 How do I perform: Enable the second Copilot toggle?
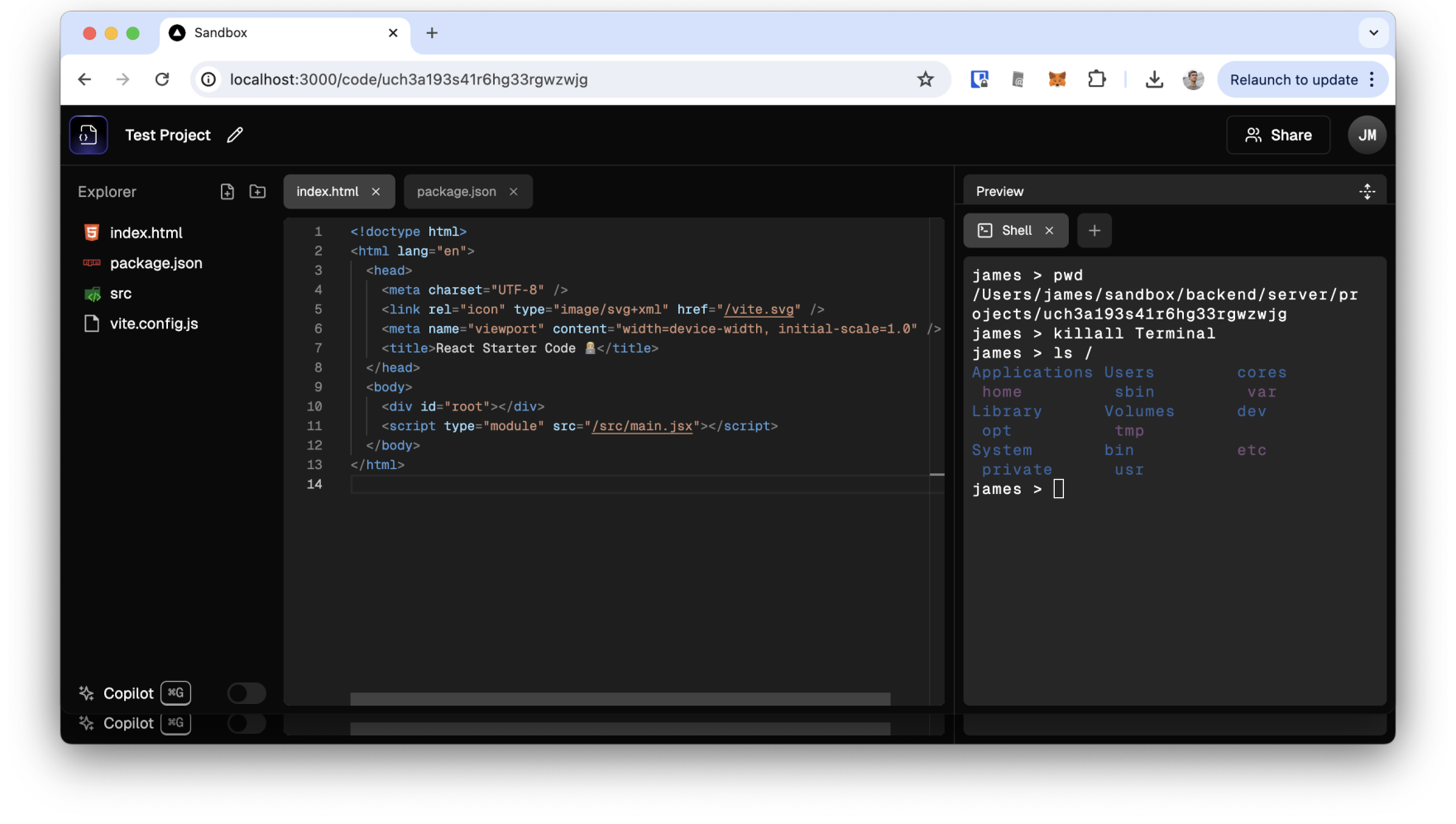pos(246,723)
